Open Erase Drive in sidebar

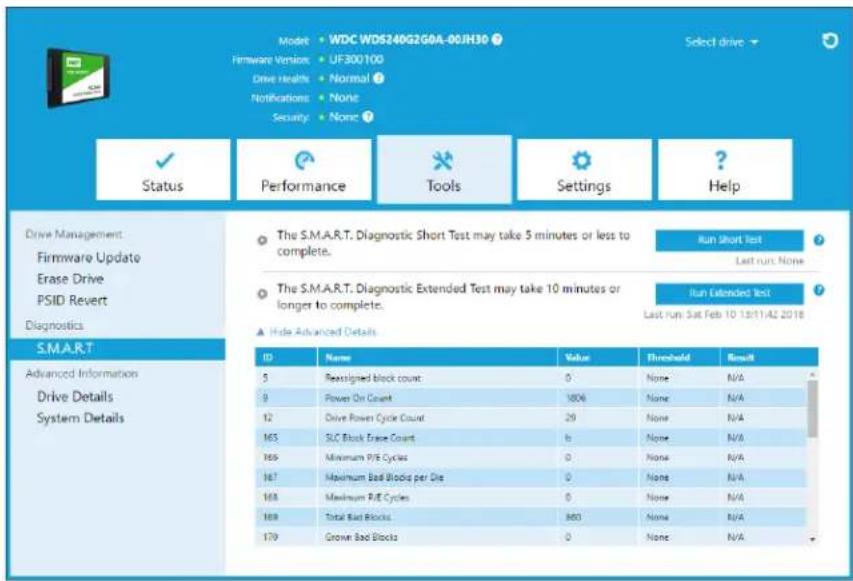tap(70, 279)
